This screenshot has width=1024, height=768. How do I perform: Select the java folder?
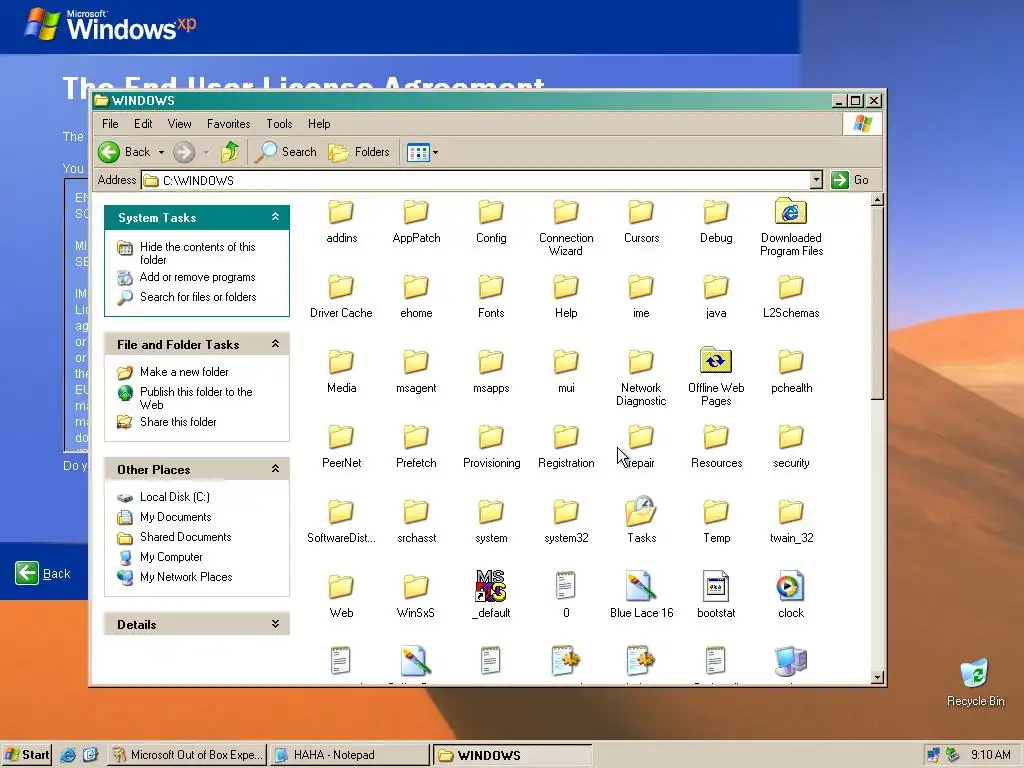pyautogui.click(x=716, y=296)
